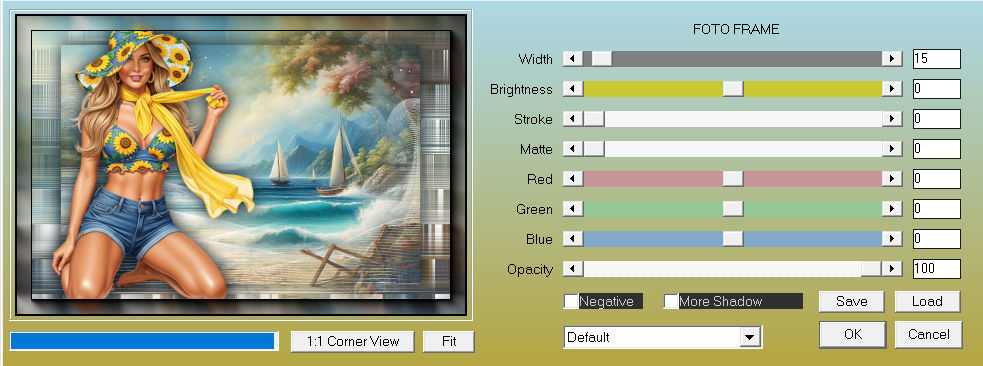Click the Brightness slider handle
The width and height of the screenshot is (983, 366).
[x=733, y=89]
